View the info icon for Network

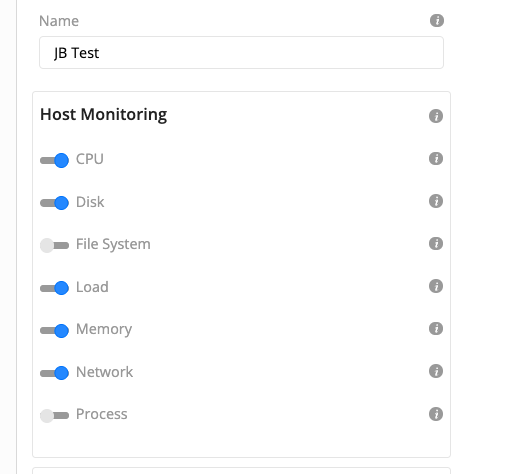[x=436, y=371]
